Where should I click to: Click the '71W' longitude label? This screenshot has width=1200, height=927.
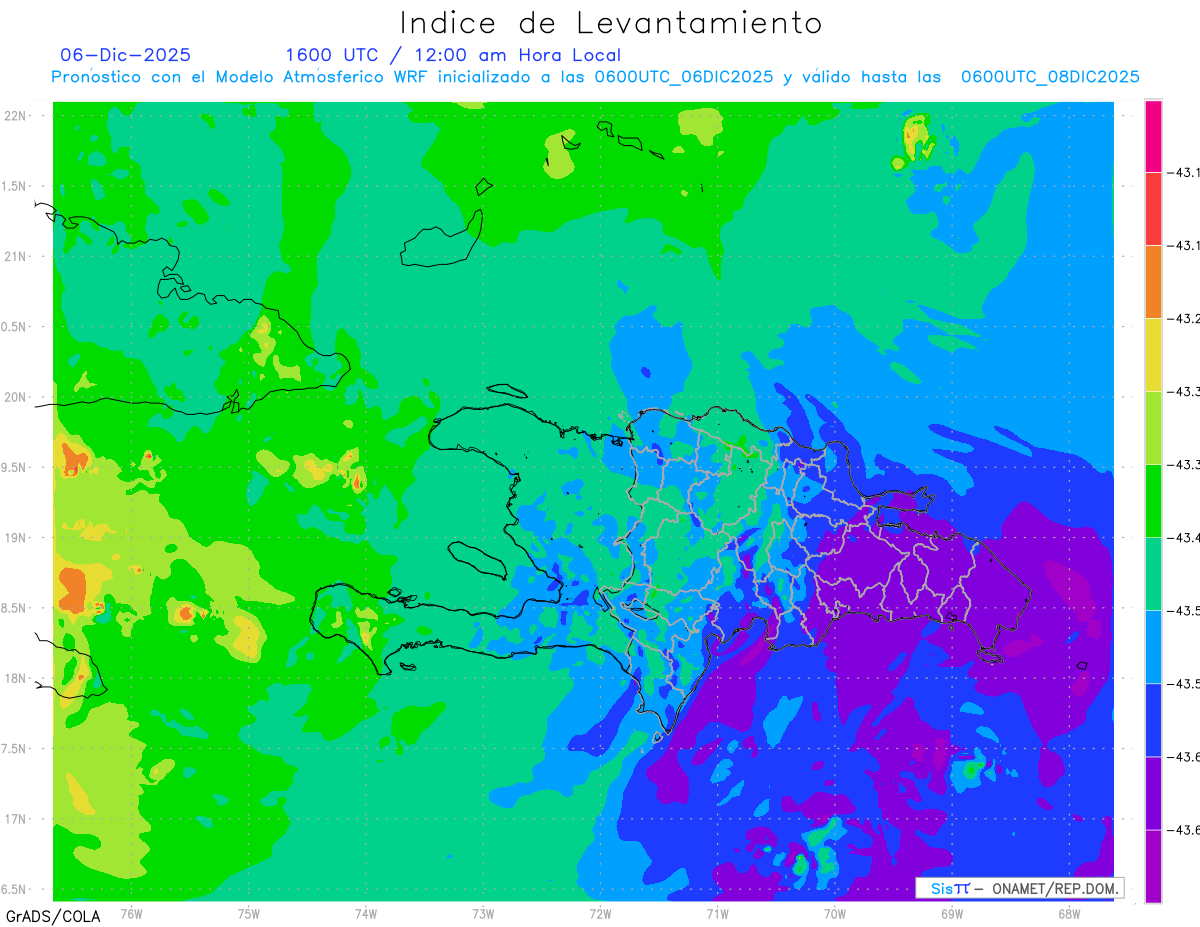[x=717, y=914]
